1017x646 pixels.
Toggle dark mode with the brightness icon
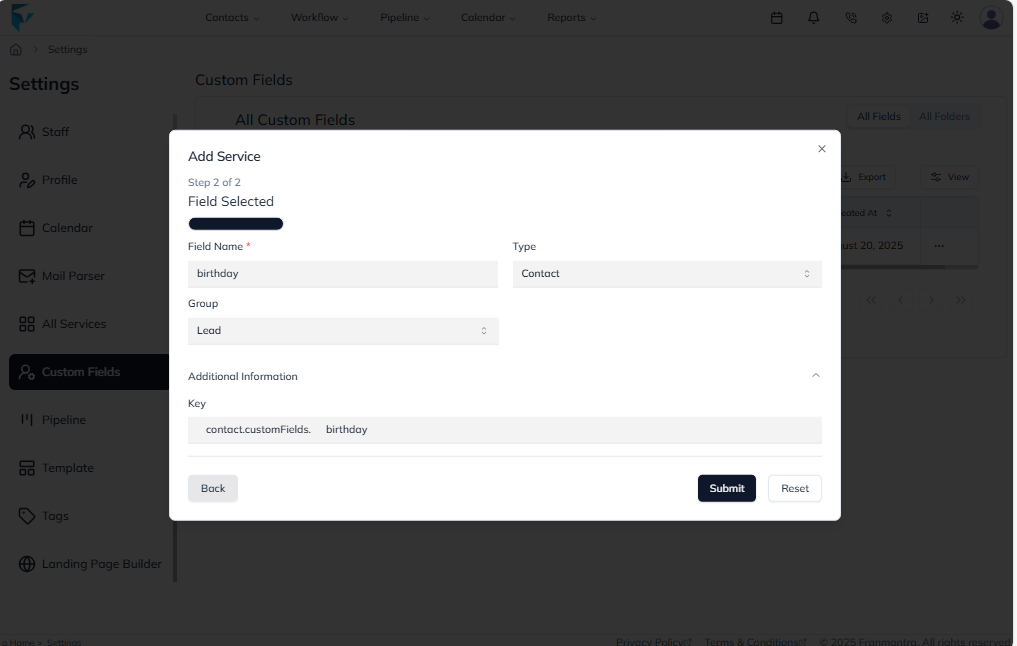955,17
